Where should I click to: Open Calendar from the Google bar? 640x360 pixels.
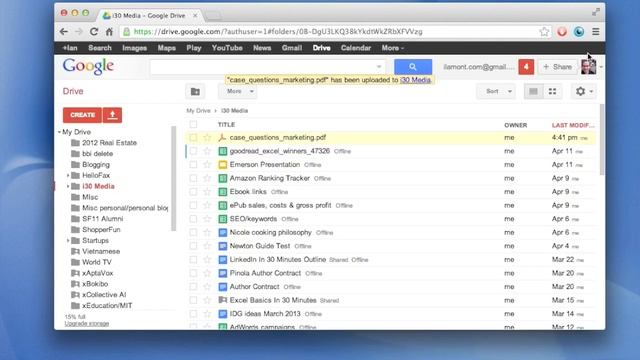click(x=356, y=48)
